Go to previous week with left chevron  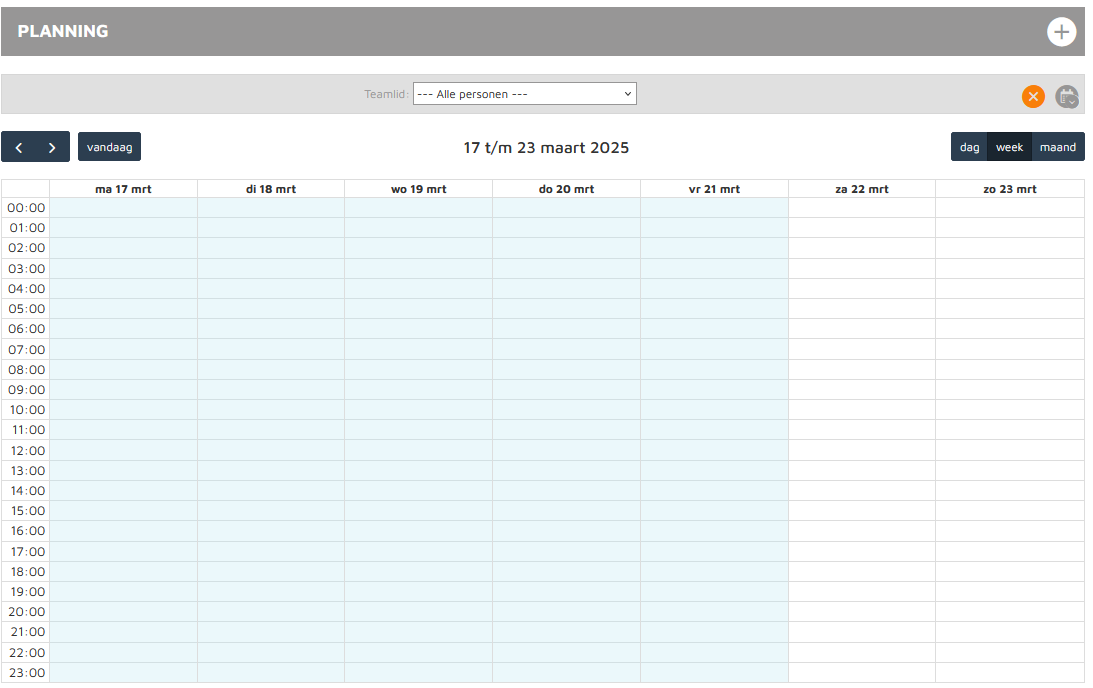pyautogui.click(x=19, y=147)
